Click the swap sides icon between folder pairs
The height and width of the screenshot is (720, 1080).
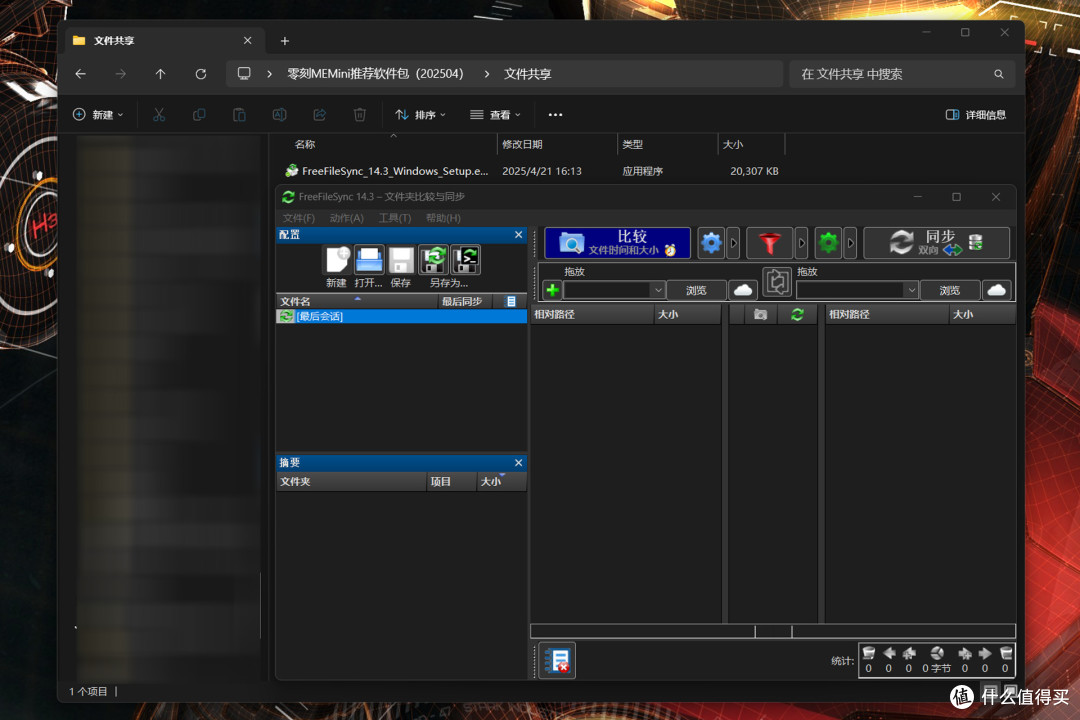[x=777, y=282]
